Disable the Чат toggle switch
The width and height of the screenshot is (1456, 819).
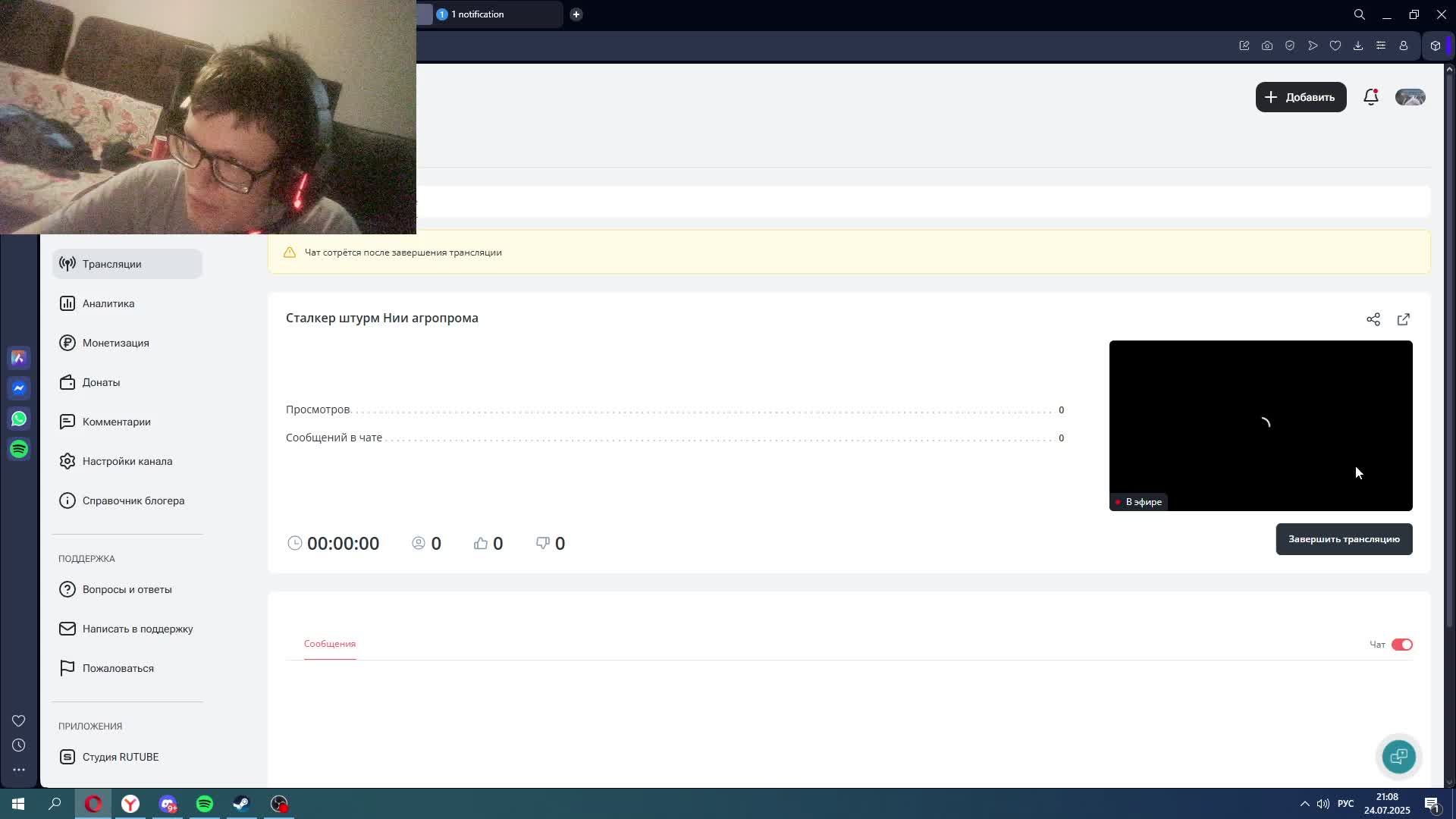click(x=1401, y=645)
